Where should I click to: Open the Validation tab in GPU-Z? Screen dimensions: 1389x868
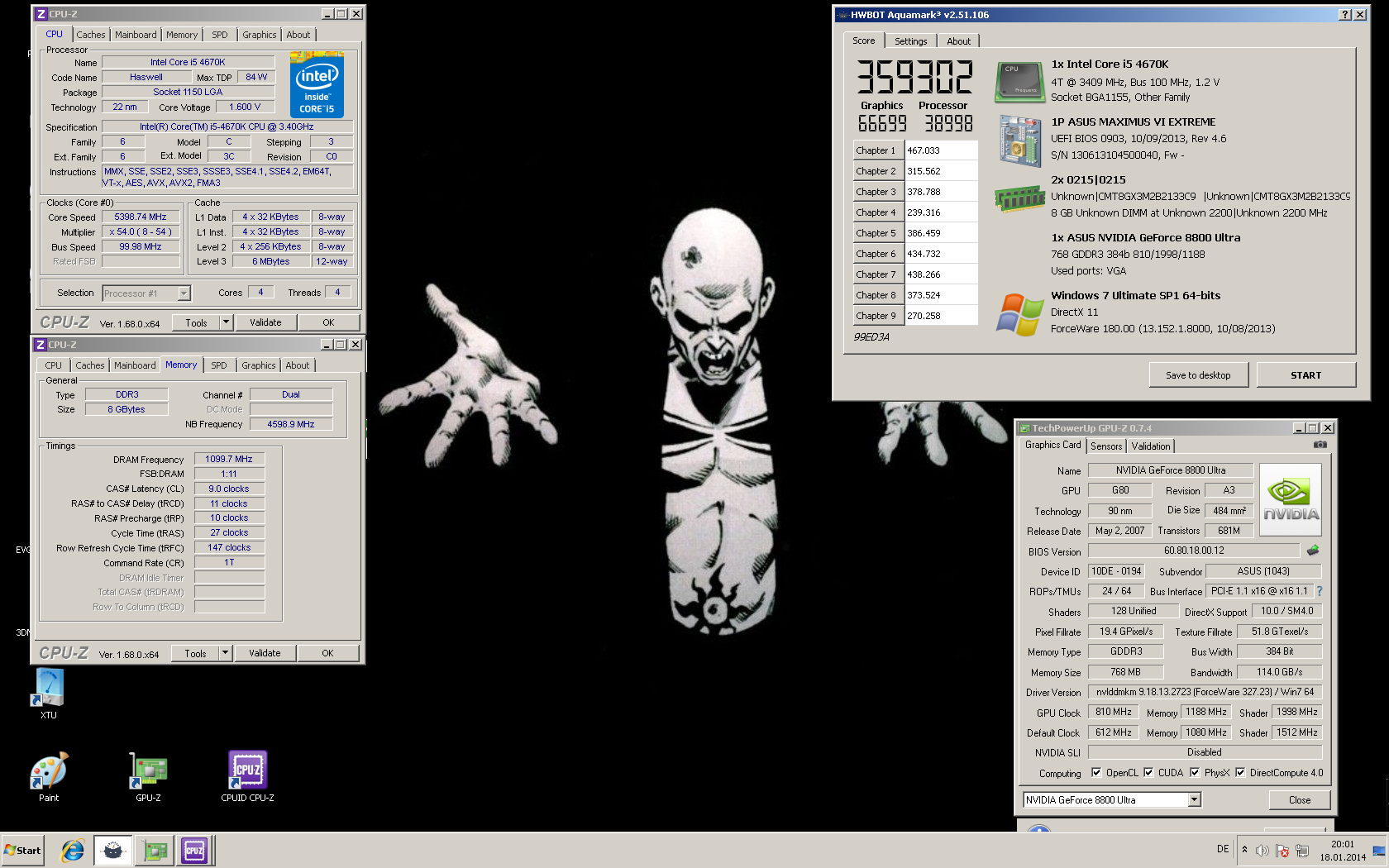(1151, 446)
